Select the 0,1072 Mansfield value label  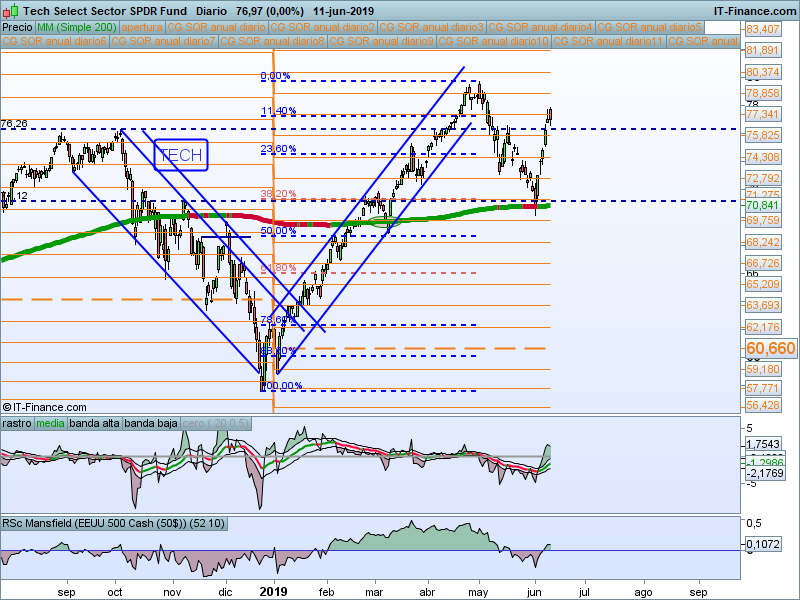(x=763, y=544)
